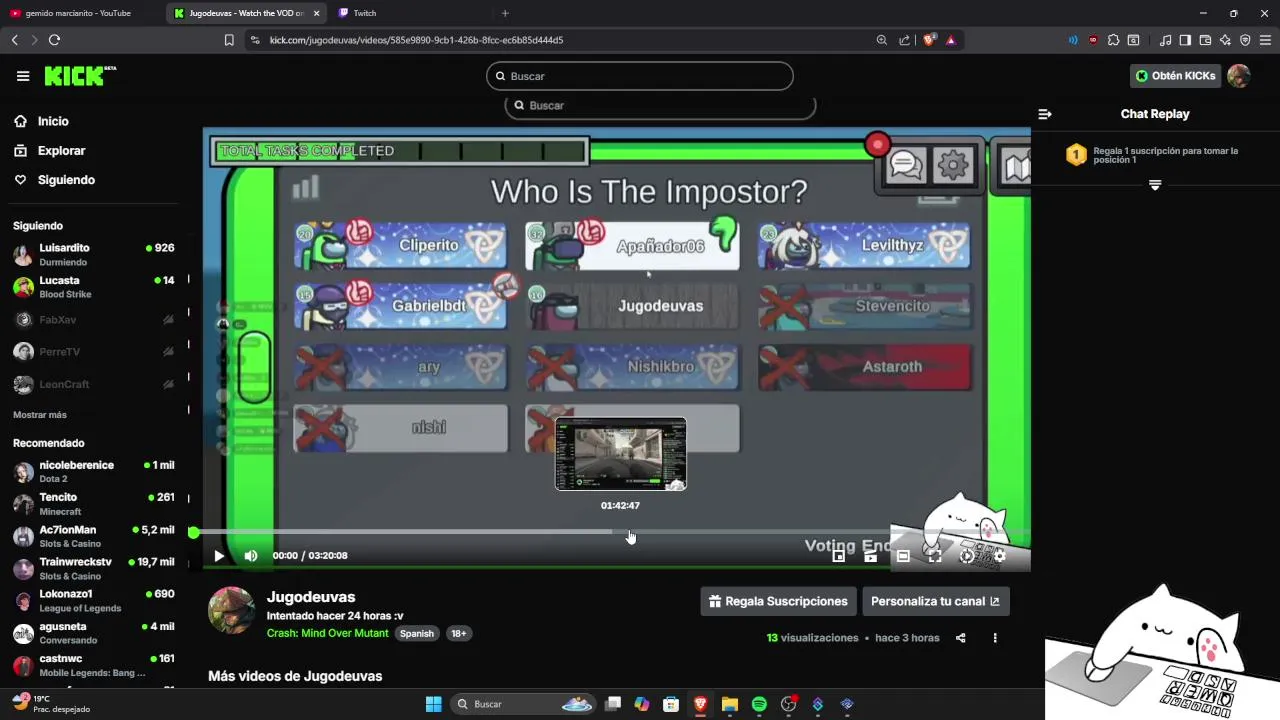1280x720 pixels.
Task: Switch to gemido marcianito YouTube tab
Action: (x=80, y=13)
